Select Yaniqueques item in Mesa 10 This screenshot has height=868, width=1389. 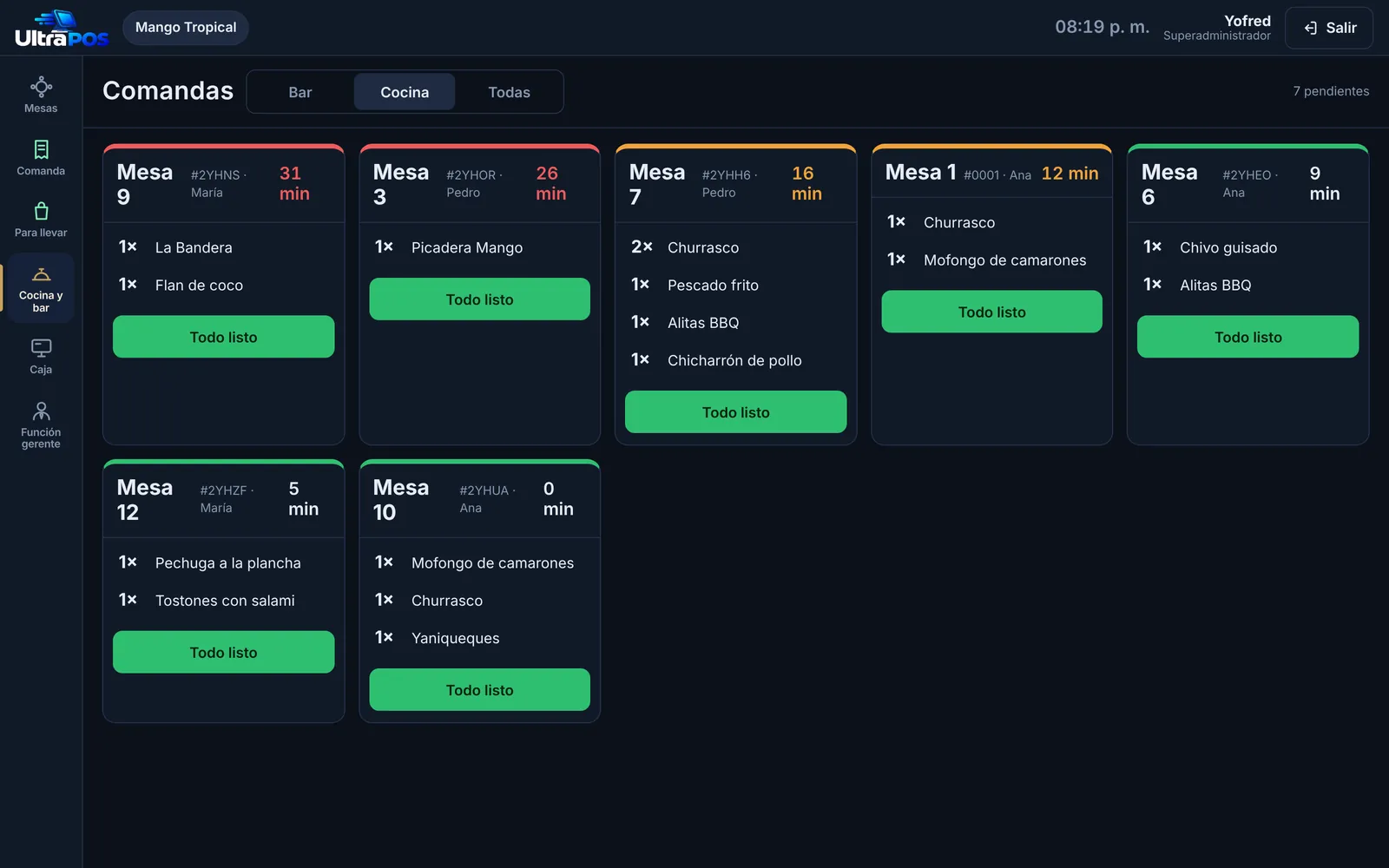[479, 638]
